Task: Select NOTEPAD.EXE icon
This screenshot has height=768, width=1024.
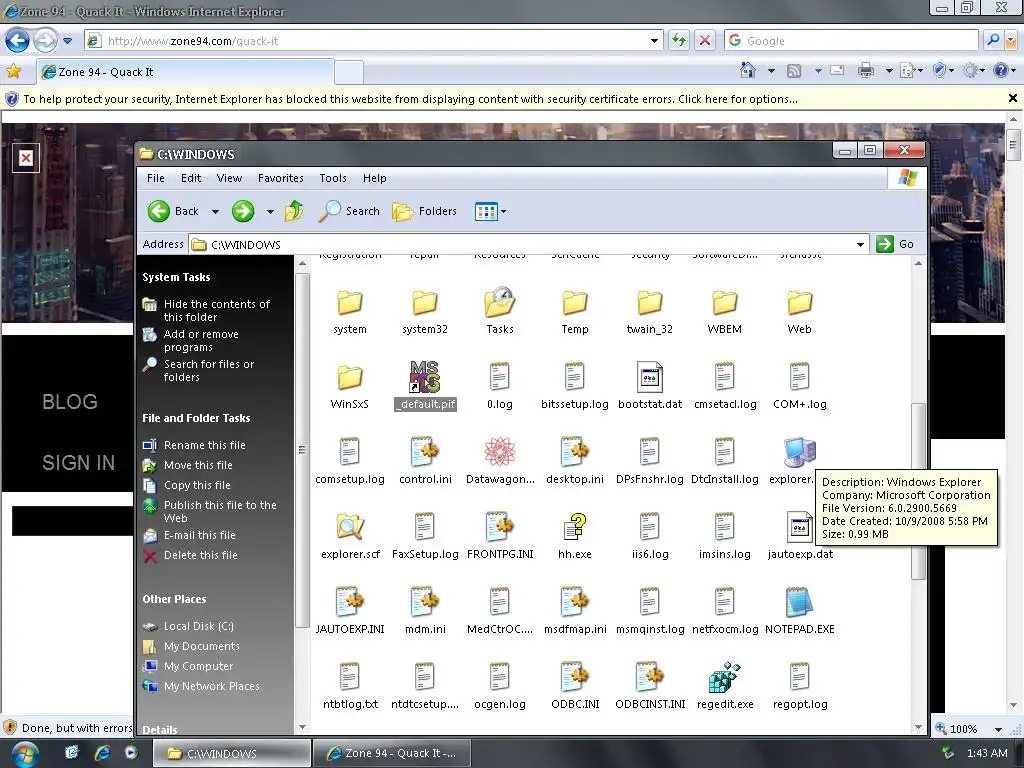Action: (799, 601)
